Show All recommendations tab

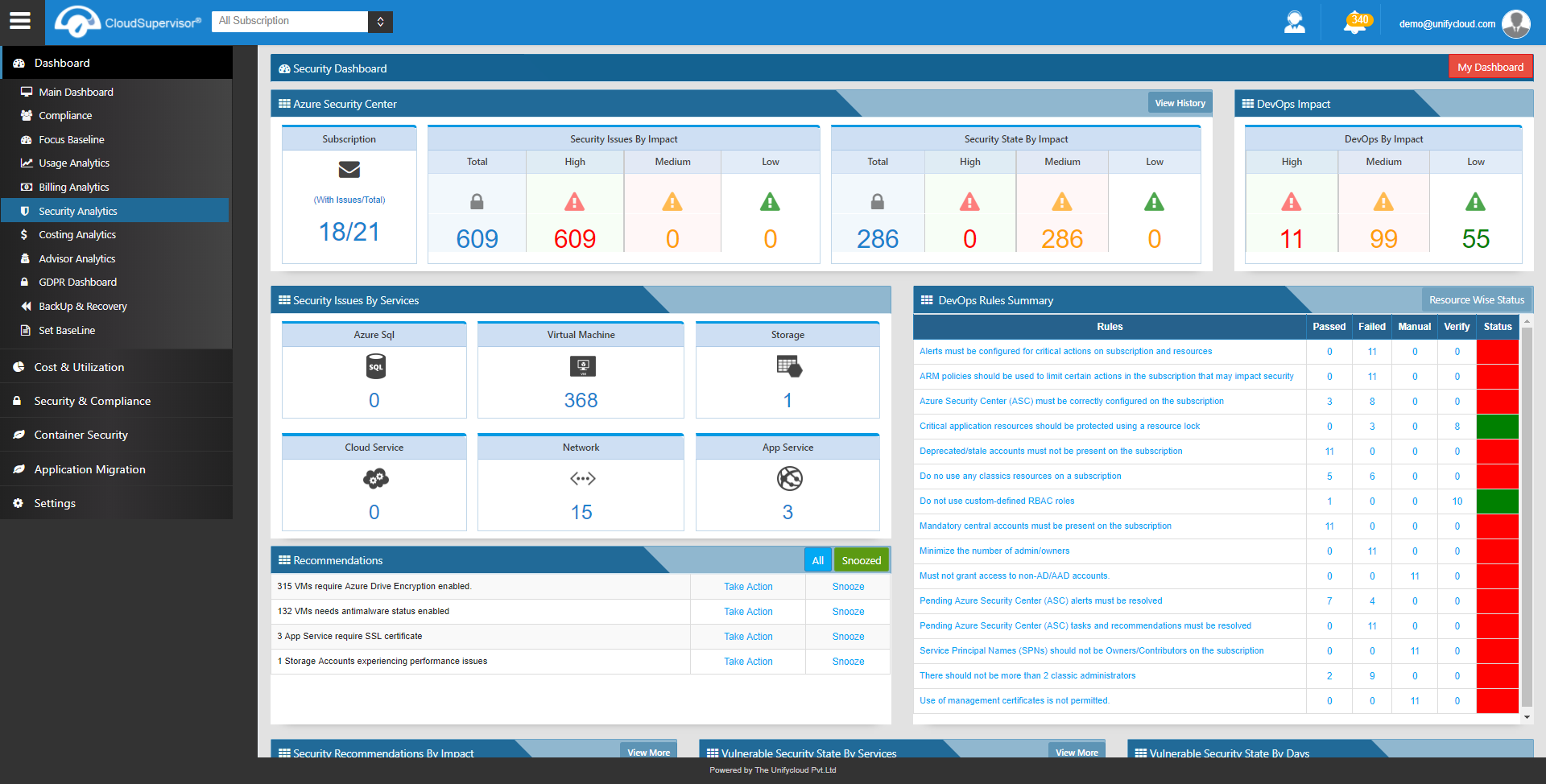[817, 560]
